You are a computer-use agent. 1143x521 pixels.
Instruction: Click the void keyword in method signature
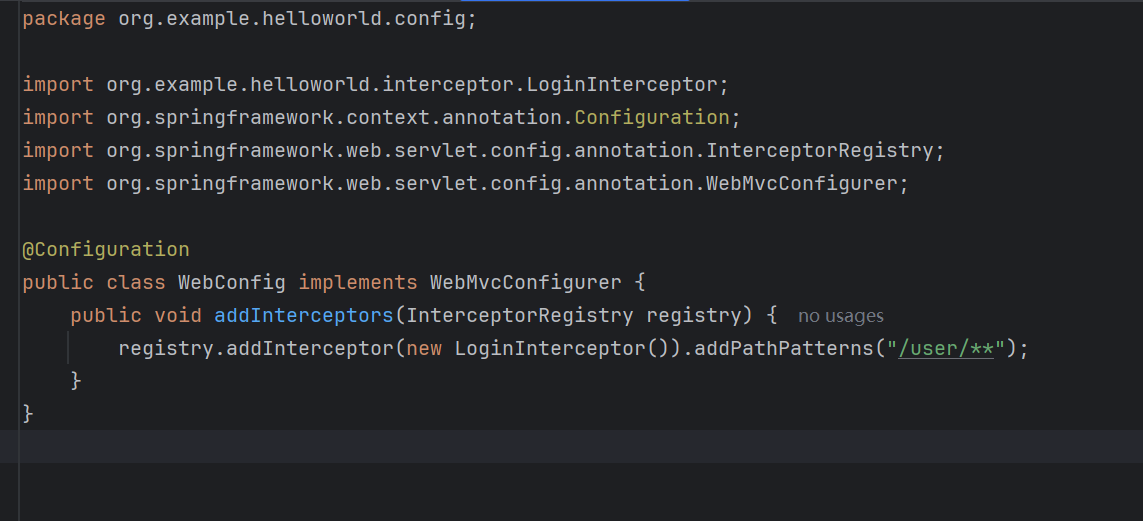(178, 315)
